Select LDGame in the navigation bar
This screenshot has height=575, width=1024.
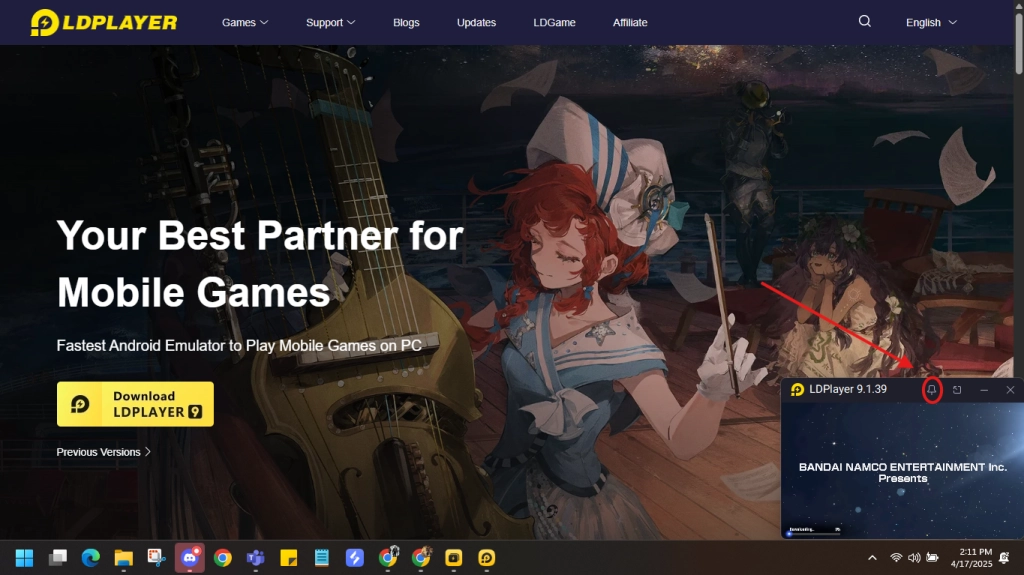coord(554,22)
